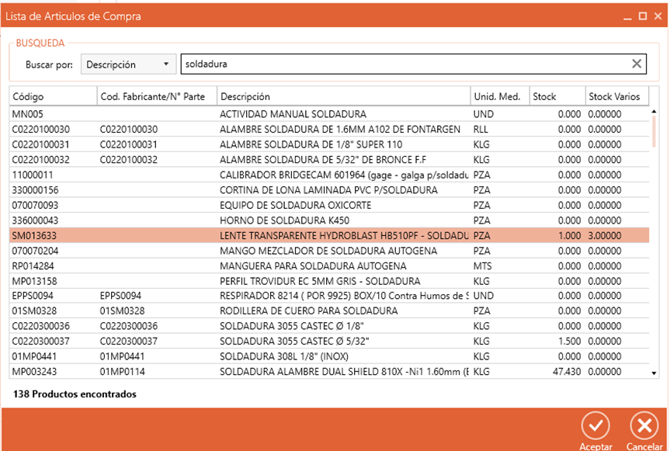Select EQUIPO DE SOLDADURA OXICORTE row

coord(329,205)
